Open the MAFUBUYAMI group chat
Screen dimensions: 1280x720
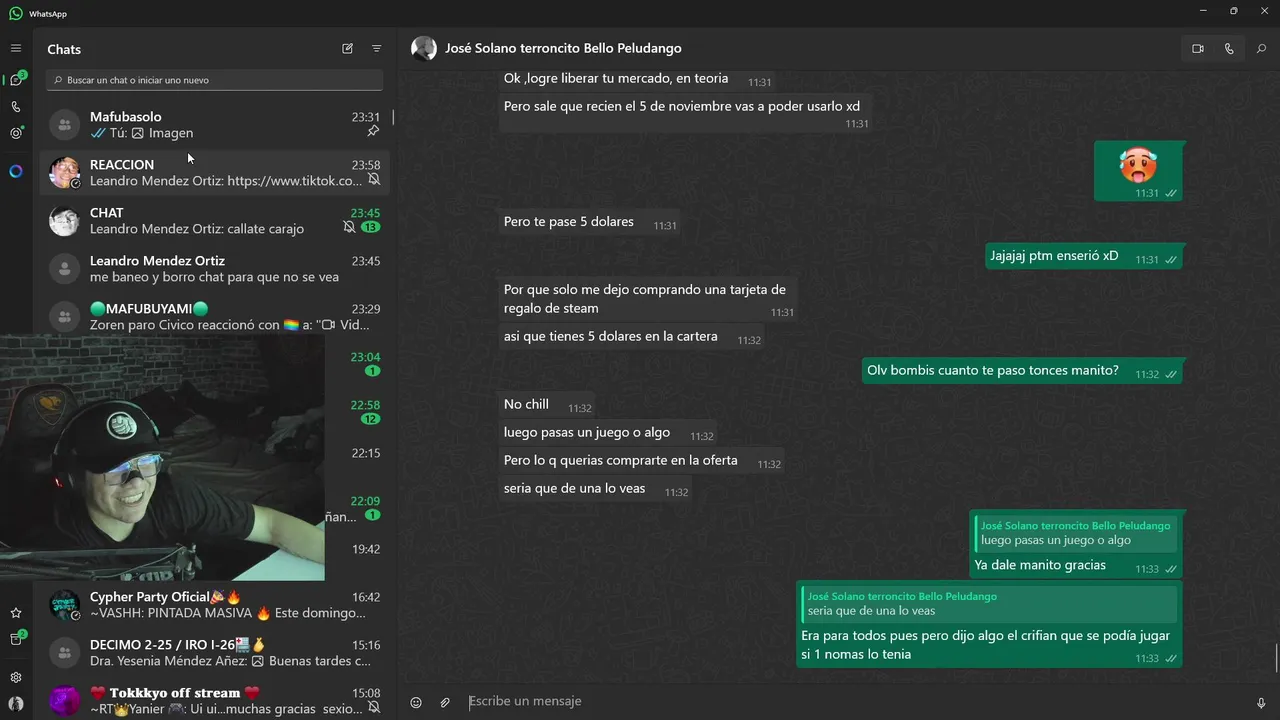pyautogui.click(x=215, y=316)
